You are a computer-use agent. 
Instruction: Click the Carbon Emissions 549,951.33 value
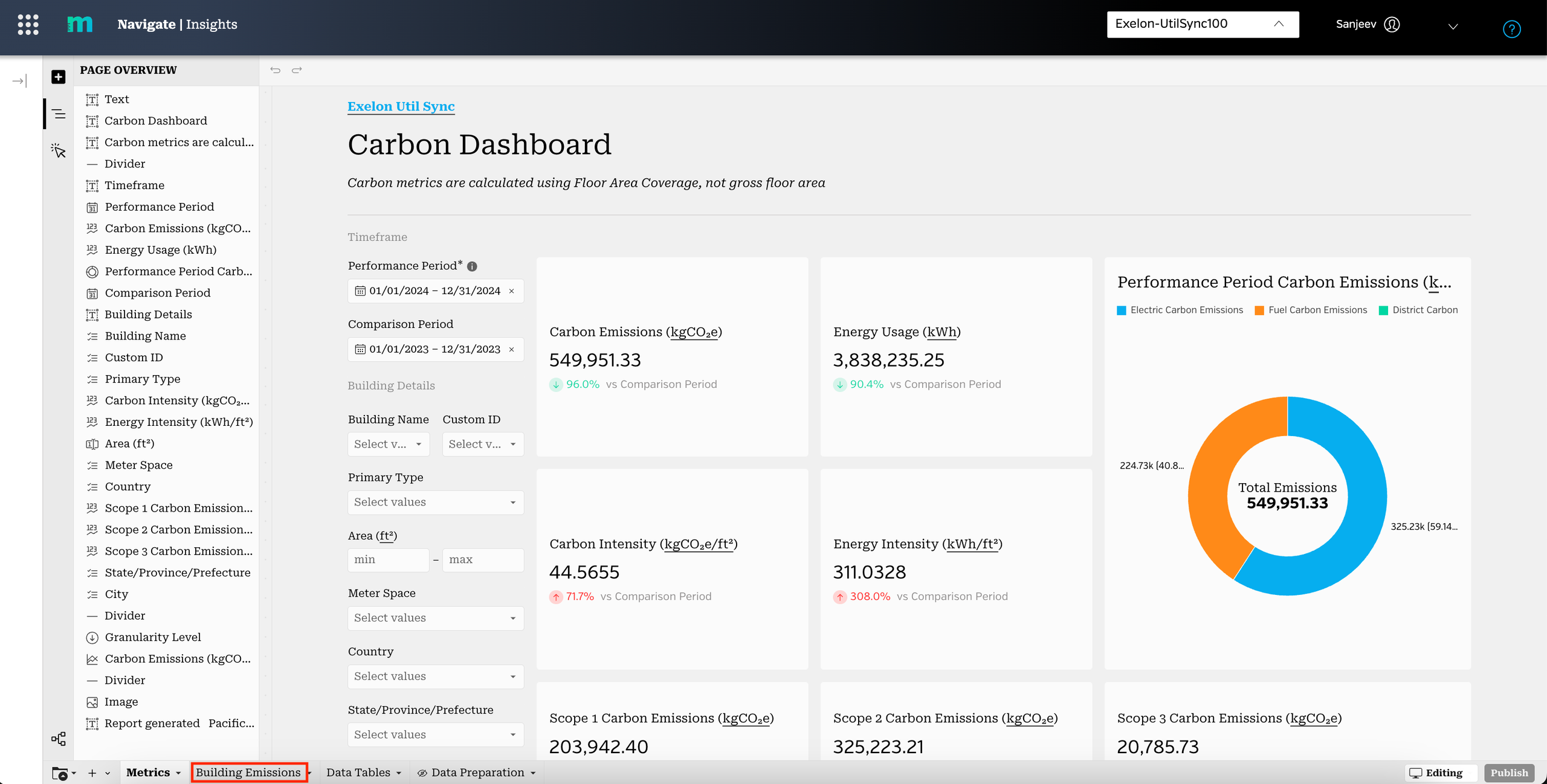595,361
